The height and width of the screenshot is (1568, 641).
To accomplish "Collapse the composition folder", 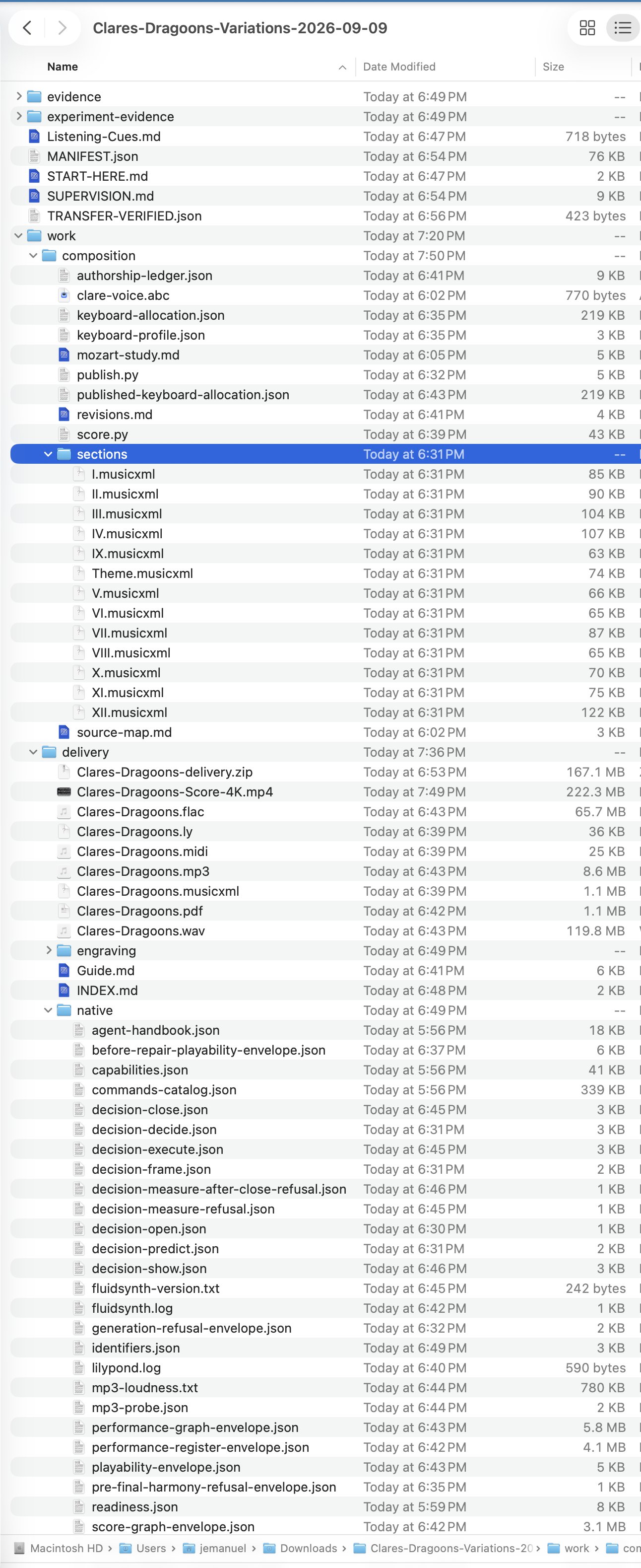I will coord(33,256).
